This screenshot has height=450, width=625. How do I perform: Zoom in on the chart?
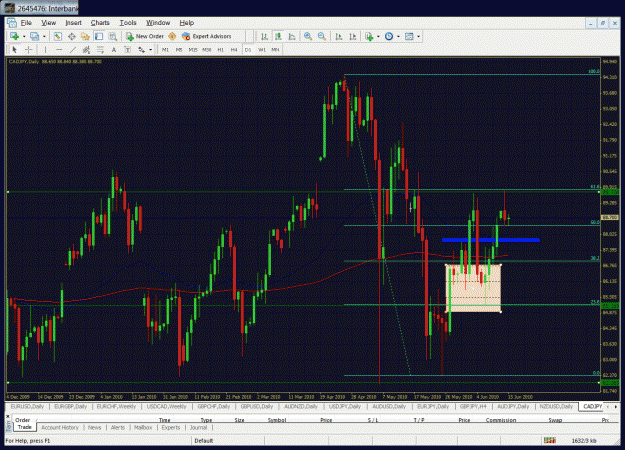[x=308, y=36]
